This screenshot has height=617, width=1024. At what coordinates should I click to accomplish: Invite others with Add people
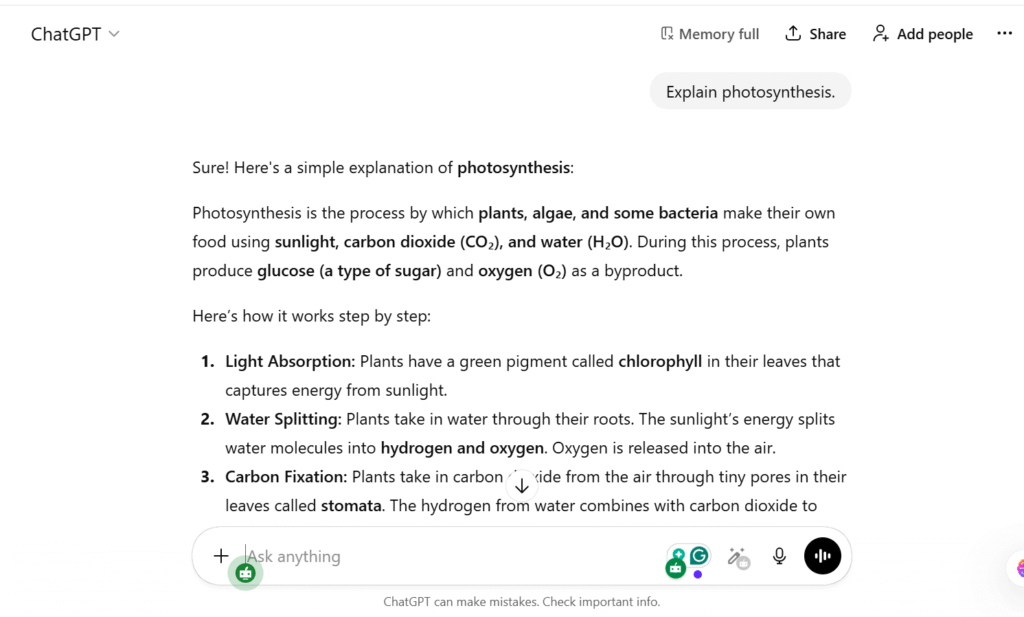coord(922,34)
